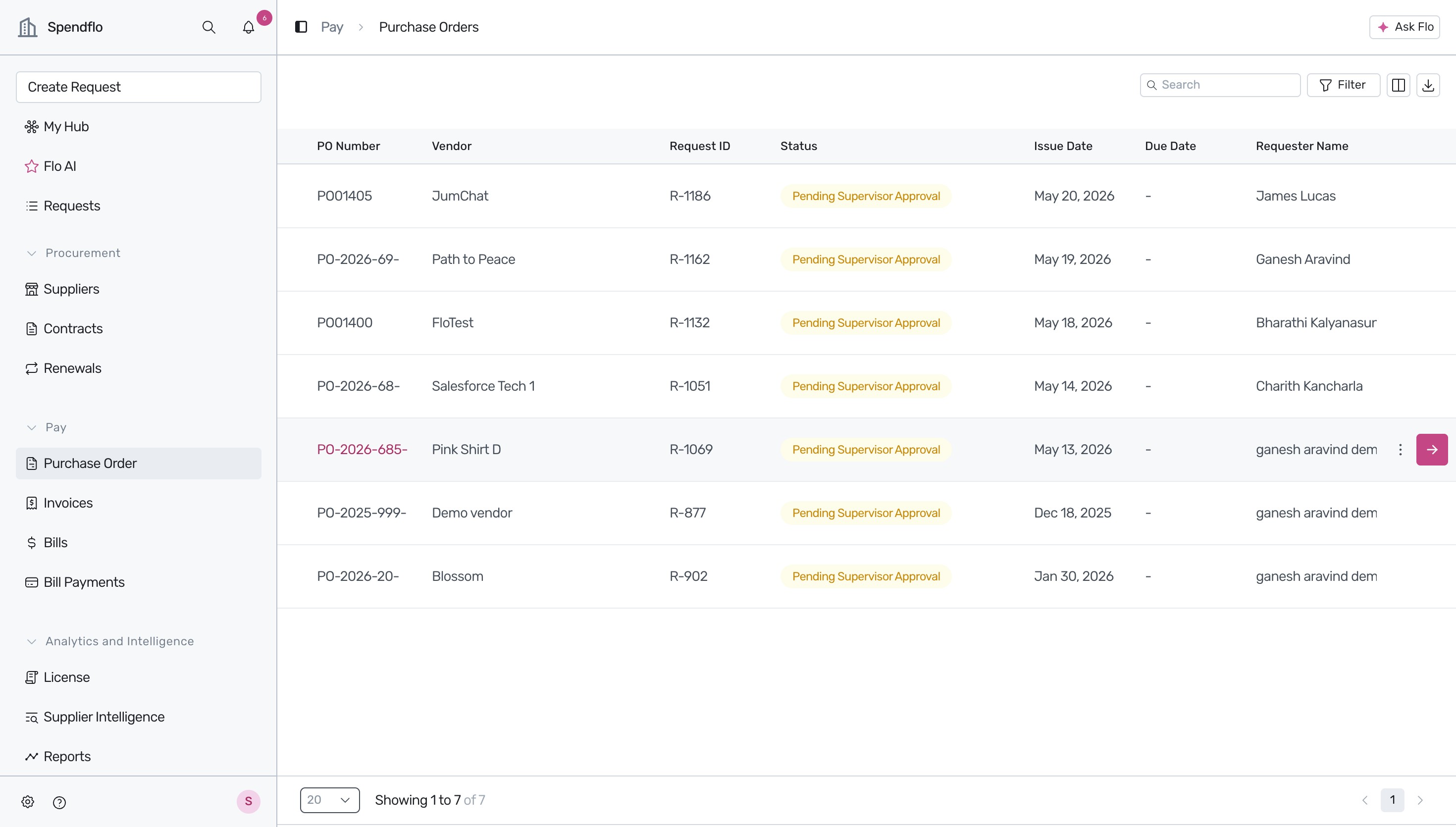The width and height of the screenshot is (1456, 827).
Task: Open Bill Payments in the sidebar
Action: coord(139,583)
